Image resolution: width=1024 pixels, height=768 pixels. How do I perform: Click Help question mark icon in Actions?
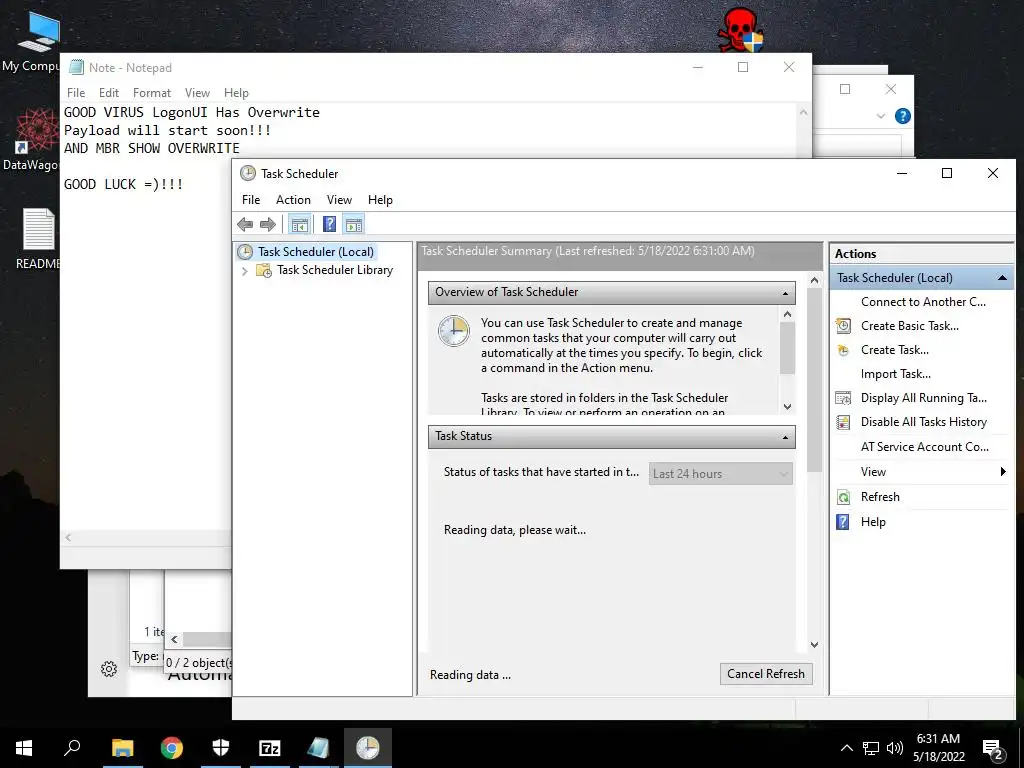(x=843, y=522)
